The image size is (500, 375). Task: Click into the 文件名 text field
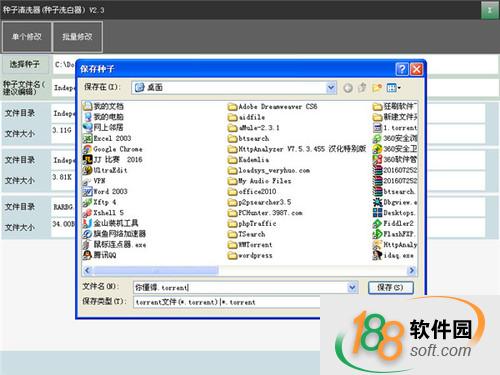point(240,287)
